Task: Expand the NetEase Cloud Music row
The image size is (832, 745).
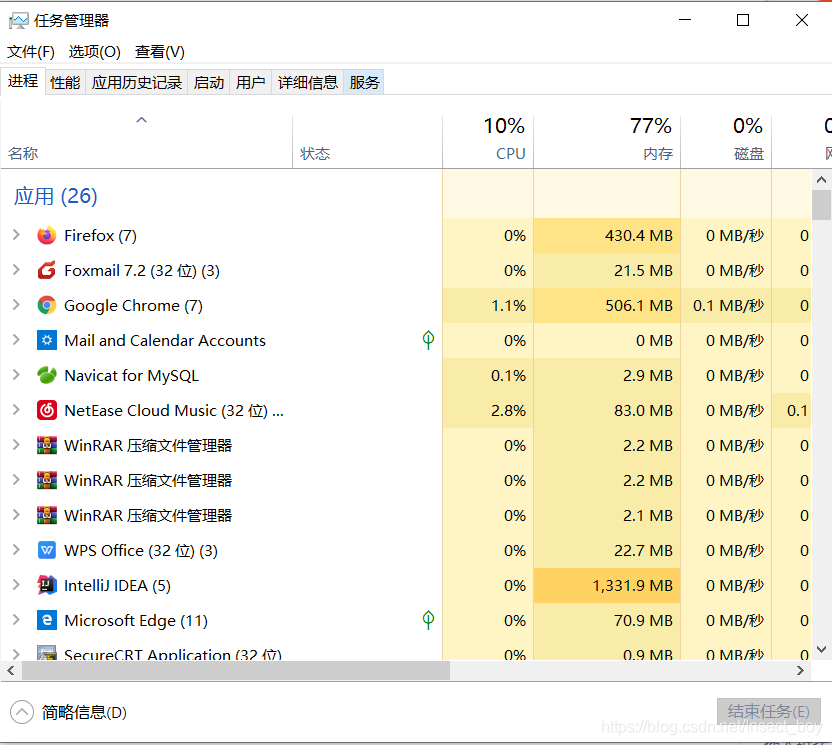Action: 16,410
